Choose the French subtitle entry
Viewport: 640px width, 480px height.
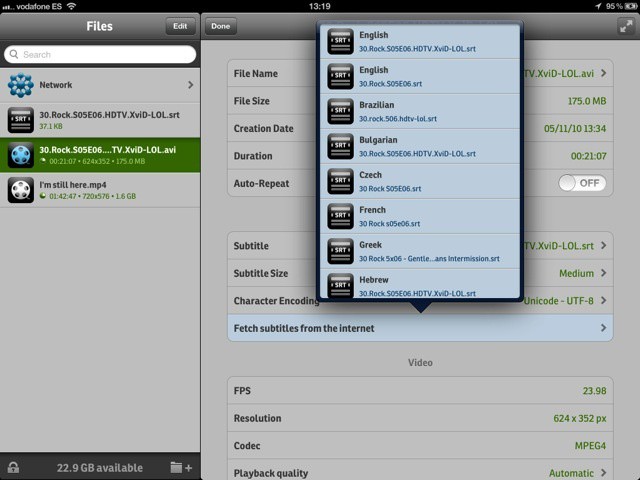click(420, 217)
